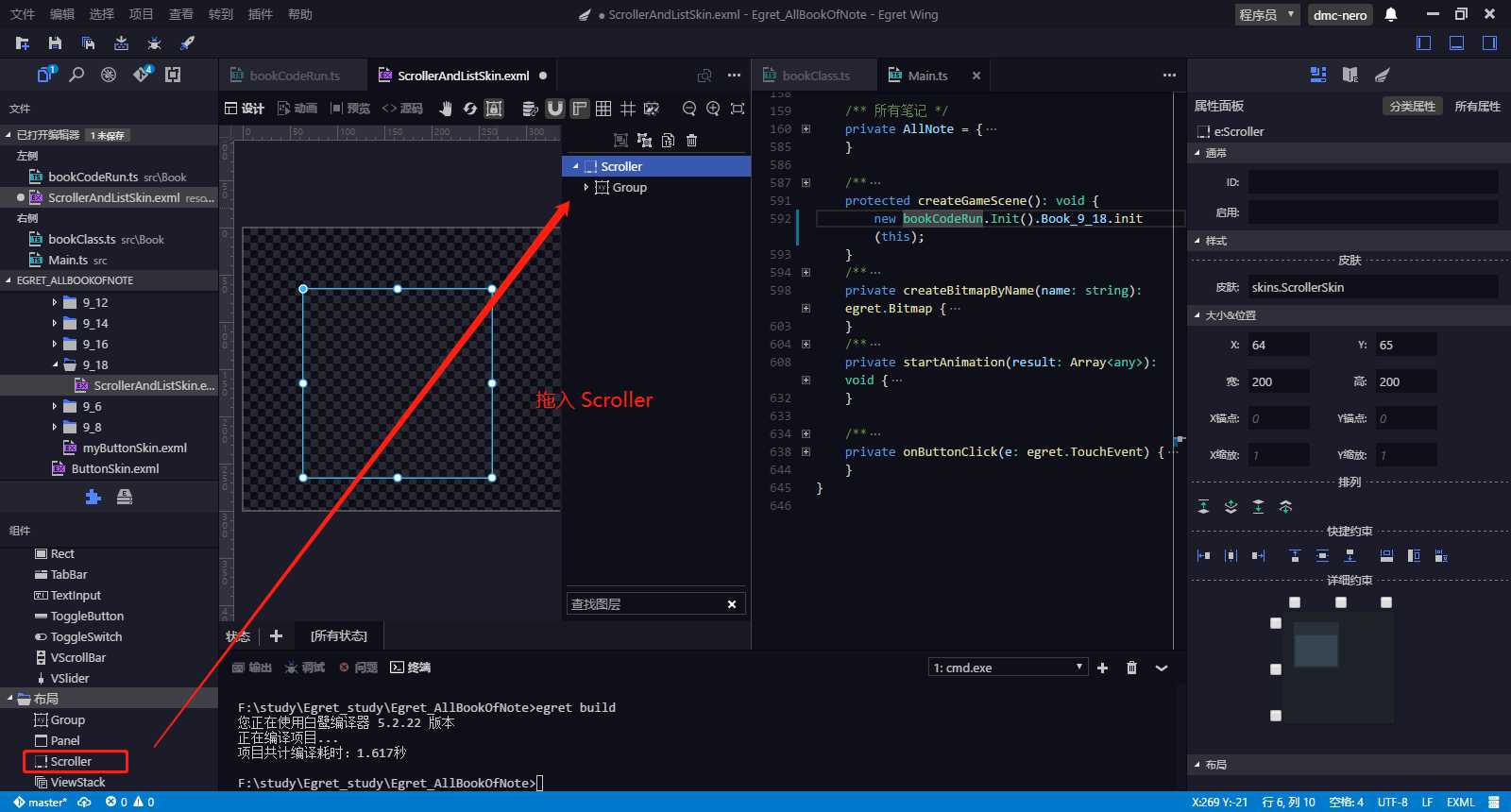The width and height of the screenshot is (1511, 812).
Task: Click the [所有状态] state button
Action: pos(338,636)
